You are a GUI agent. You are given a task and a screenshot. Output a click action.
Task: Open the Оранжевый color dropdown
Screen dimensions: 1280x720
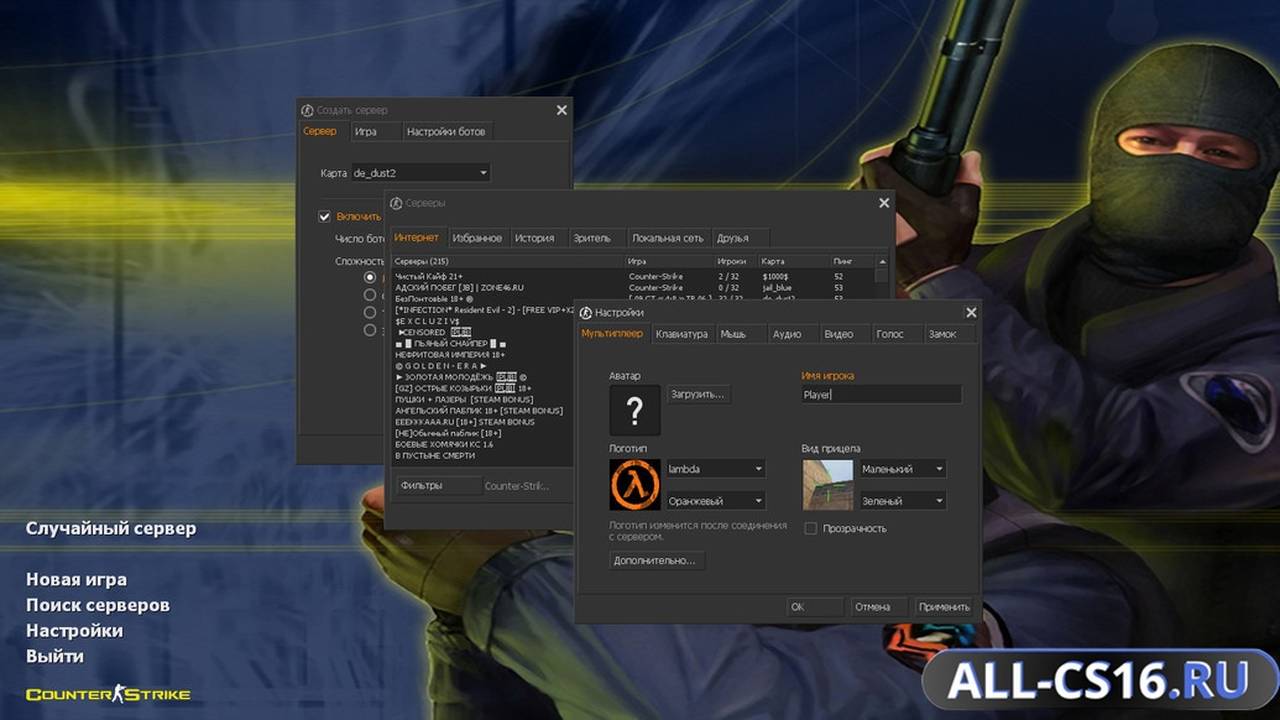(x=716, y=500)
